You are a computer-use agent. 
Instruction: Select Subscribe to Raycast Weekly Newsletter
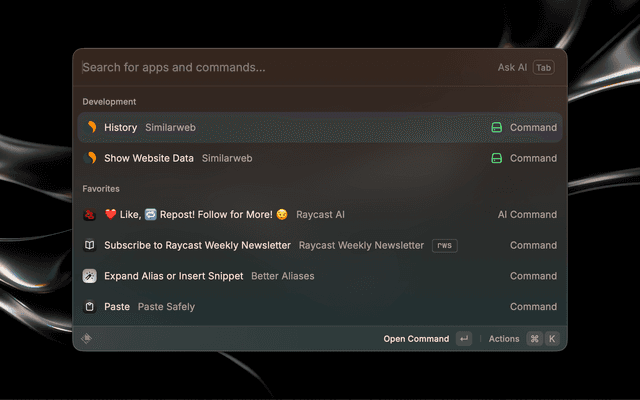coord(197,245)
